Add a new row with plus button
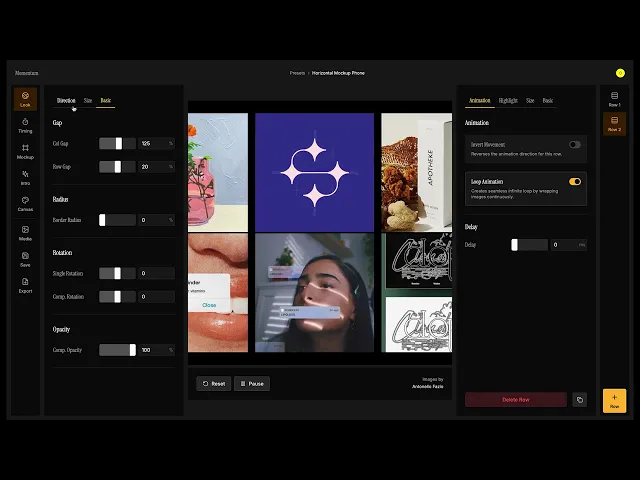 point(614,400)
